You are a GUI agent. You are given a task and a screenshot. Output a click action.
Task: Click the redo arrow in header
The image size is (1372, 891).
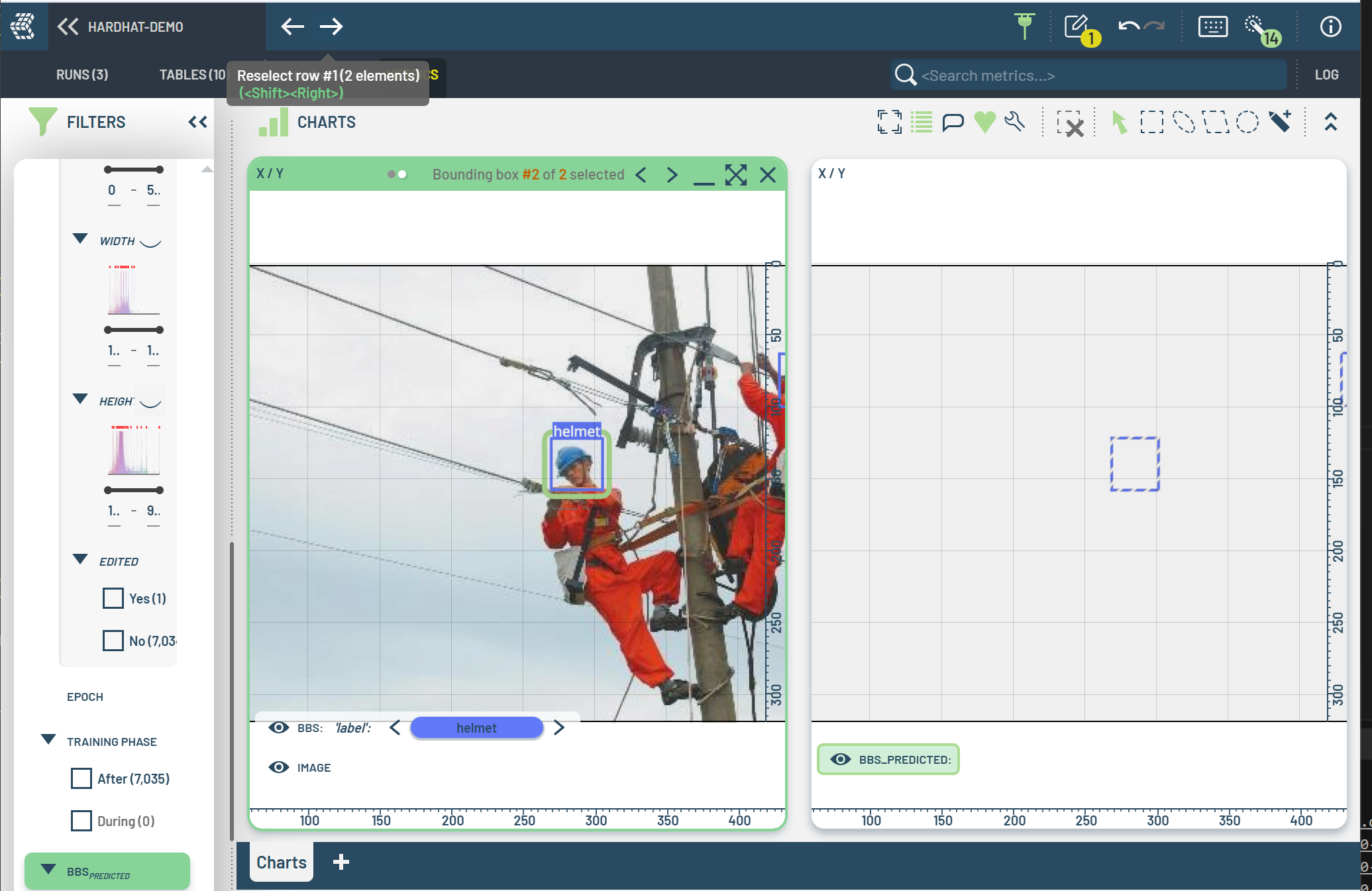tap(1154, 26)
